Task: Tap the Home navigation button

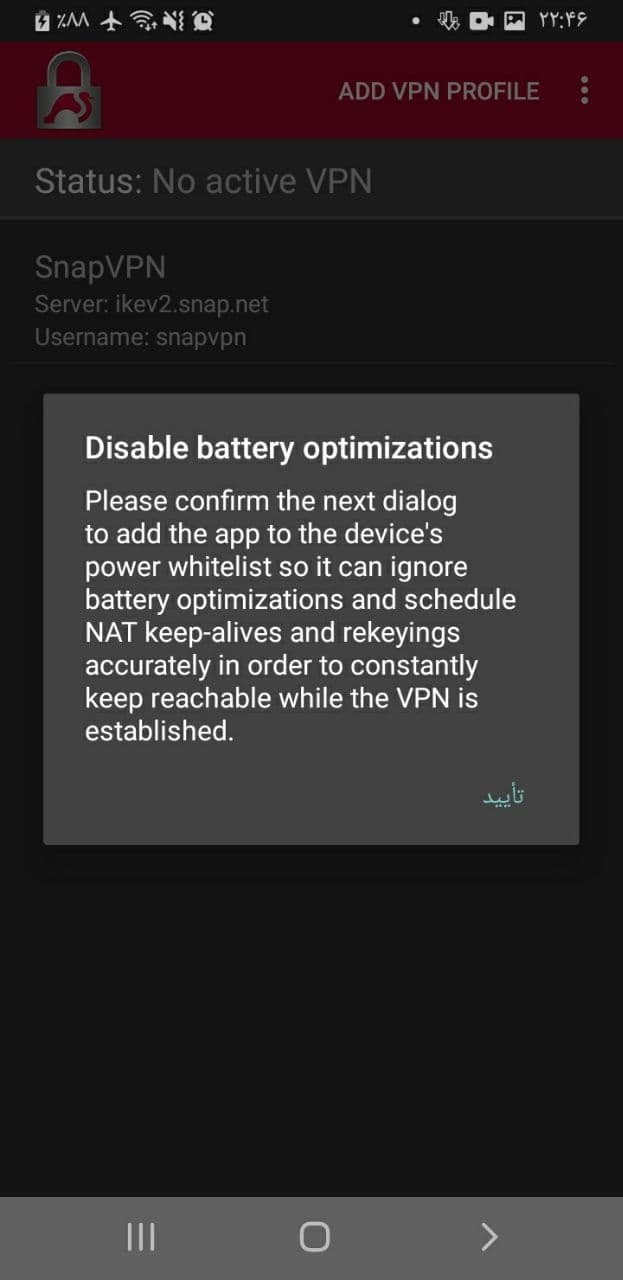Action: (314, 1237)
